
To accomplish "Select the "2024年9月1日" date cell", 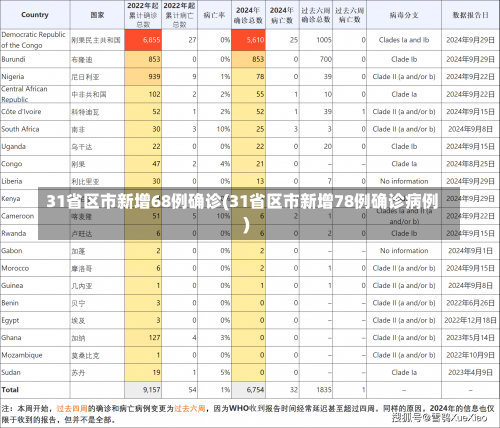I will tap(470, 251).
